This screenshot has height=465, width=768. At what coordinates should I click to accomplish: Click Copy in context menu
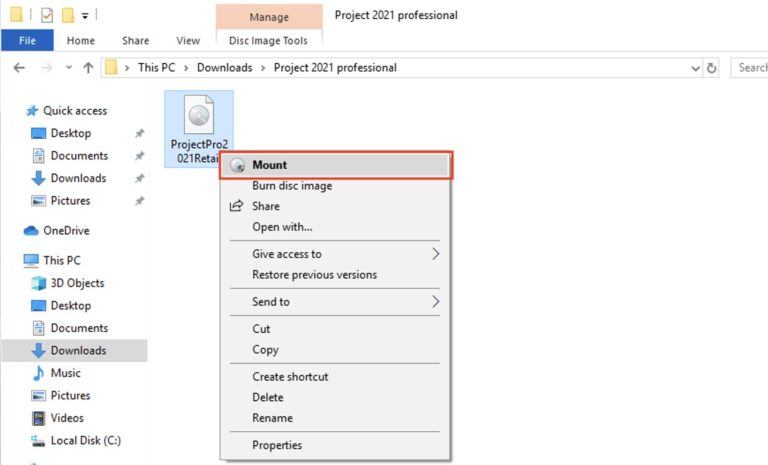coord(336,349)
